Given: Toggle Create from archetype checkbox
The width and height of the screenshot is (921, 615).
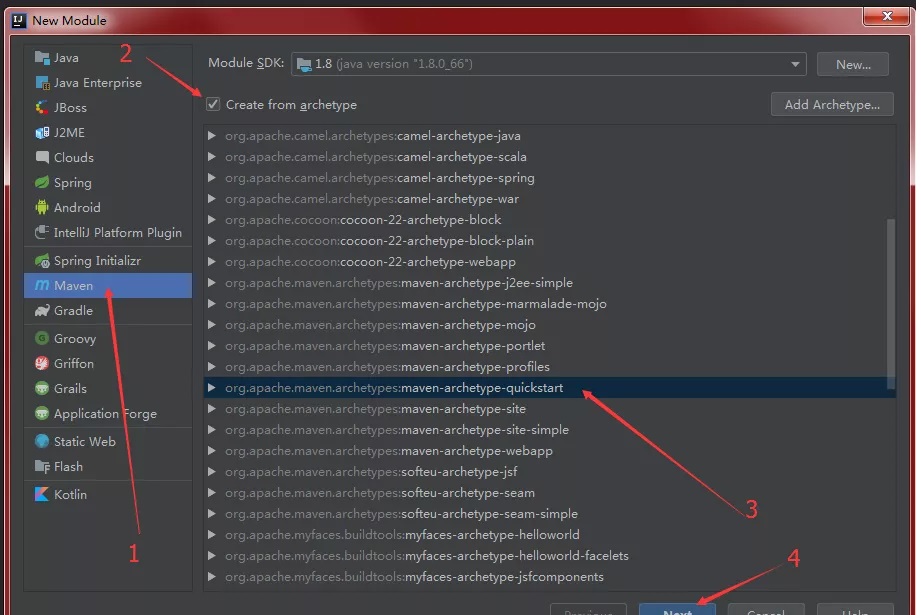Looking at the screenshot, I should pyautogui.click(x=213, y=105).
